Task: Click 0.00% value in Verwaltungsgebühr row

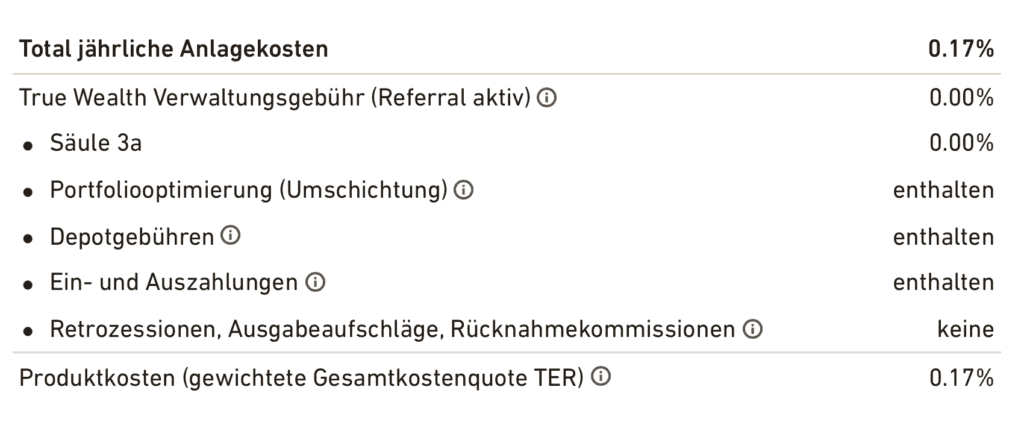Action: 961,98
